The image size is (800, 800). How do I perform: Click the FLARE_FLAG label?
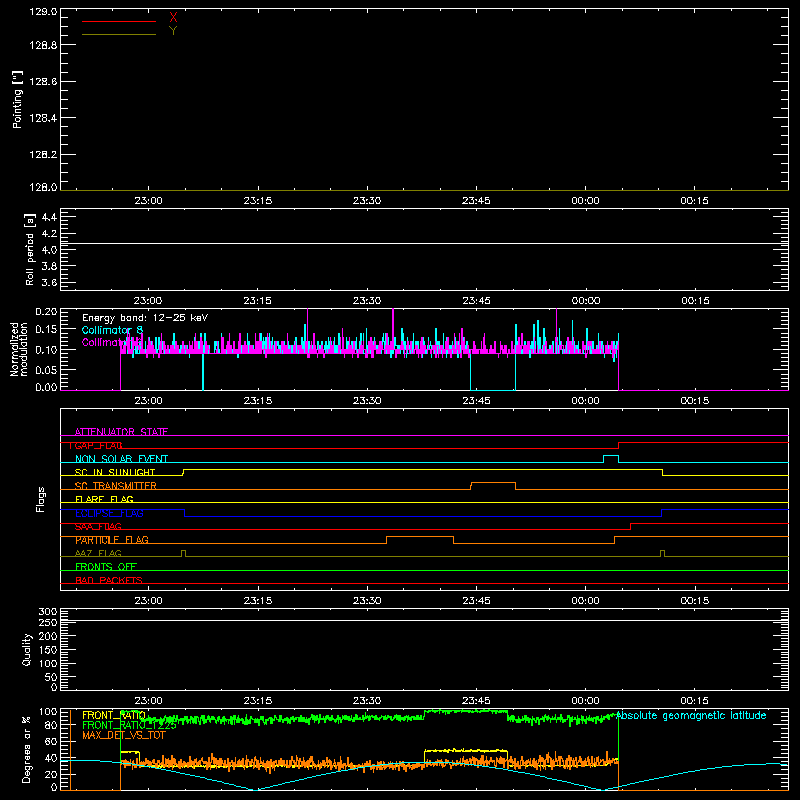click(x=104, y=499)
